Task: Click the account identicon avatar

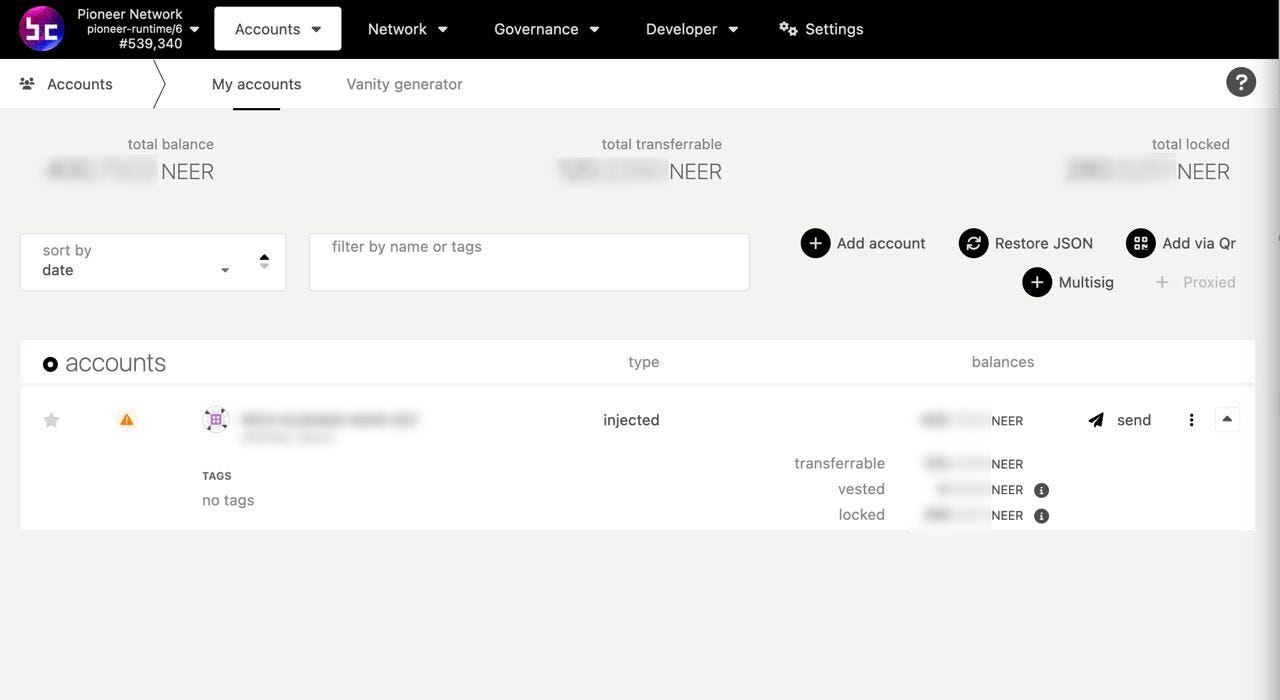Action: (x=216, y=420)
